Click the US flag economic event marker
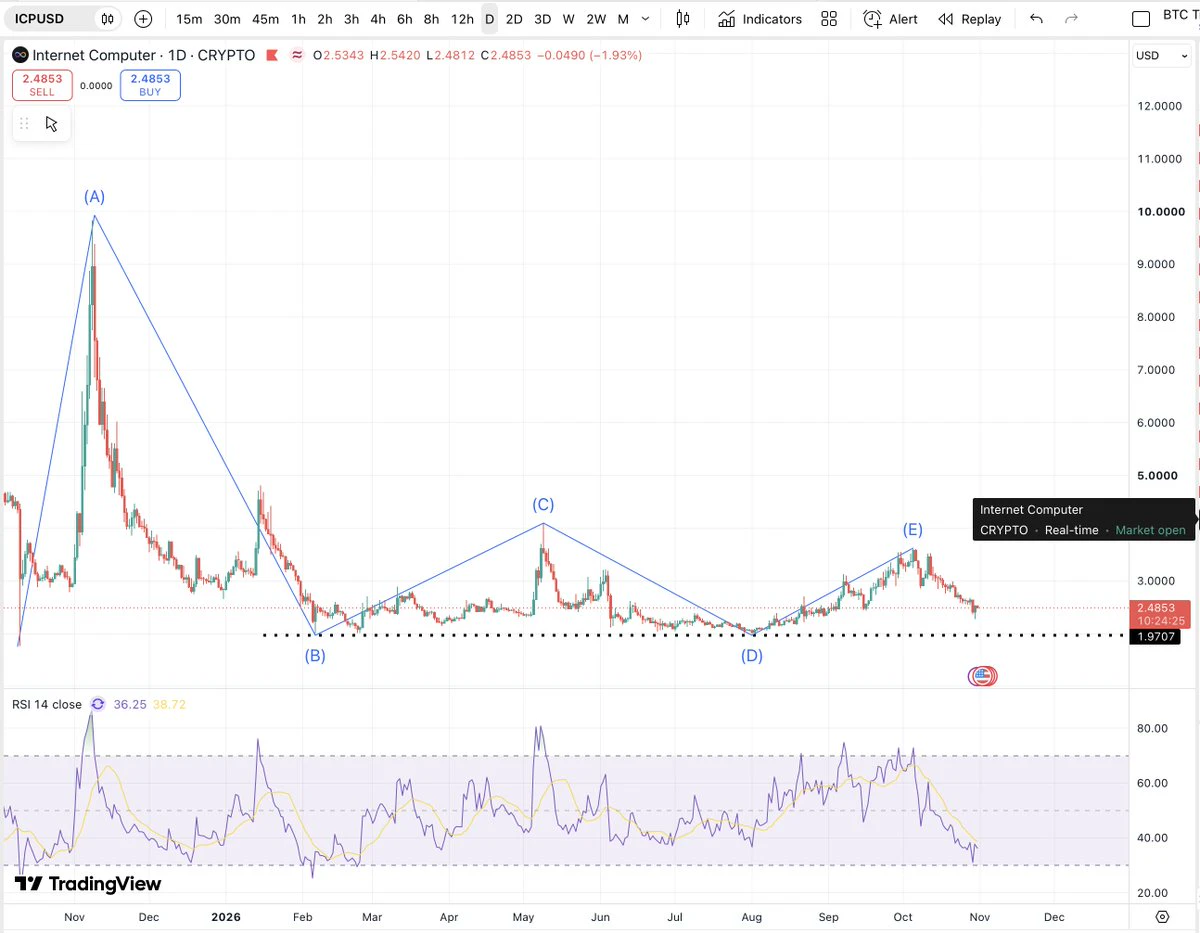This screenshot has width=1200, height=933. click(982, 676)
